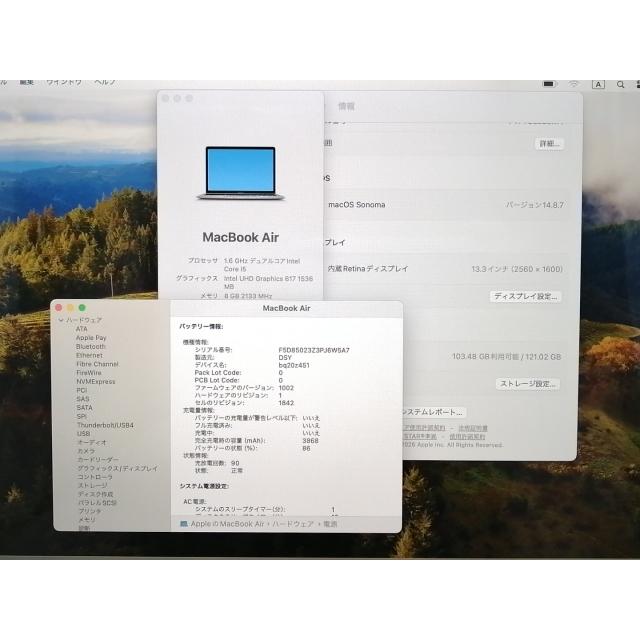Collapse the ハードウェア tree section
This screenshot has height=640, width=640.
click(x=61, y=320)
